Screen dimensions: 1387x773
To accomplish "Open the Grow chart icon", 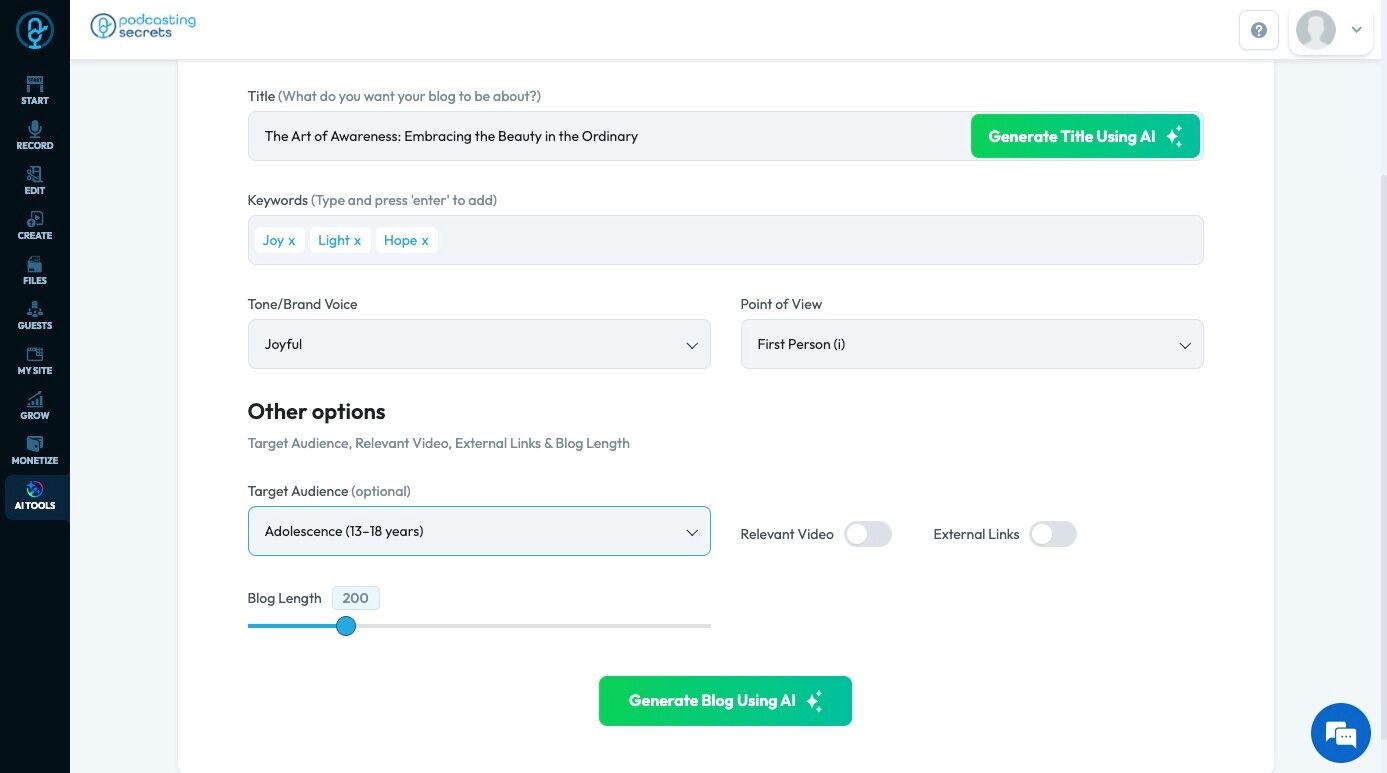I will [x=35, y=399].
